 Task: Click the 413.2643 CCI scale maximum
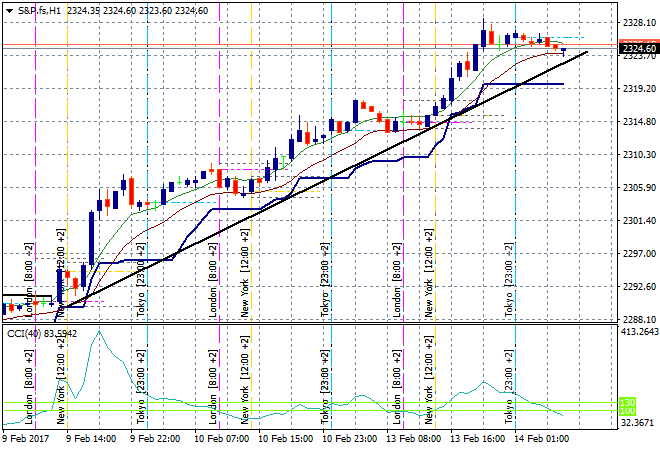pyautogui.click(x=640, y=331)
